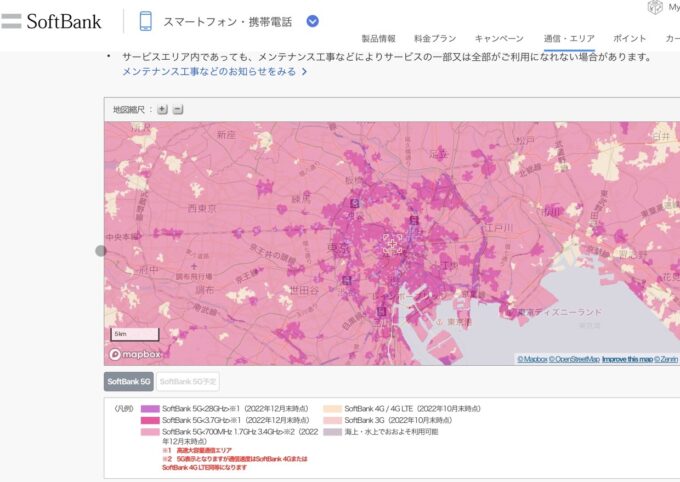This screenshot has width=680, height=482.
Task: Click the スマートフォン・携帯電話 heading text
Action: [228, 22]
